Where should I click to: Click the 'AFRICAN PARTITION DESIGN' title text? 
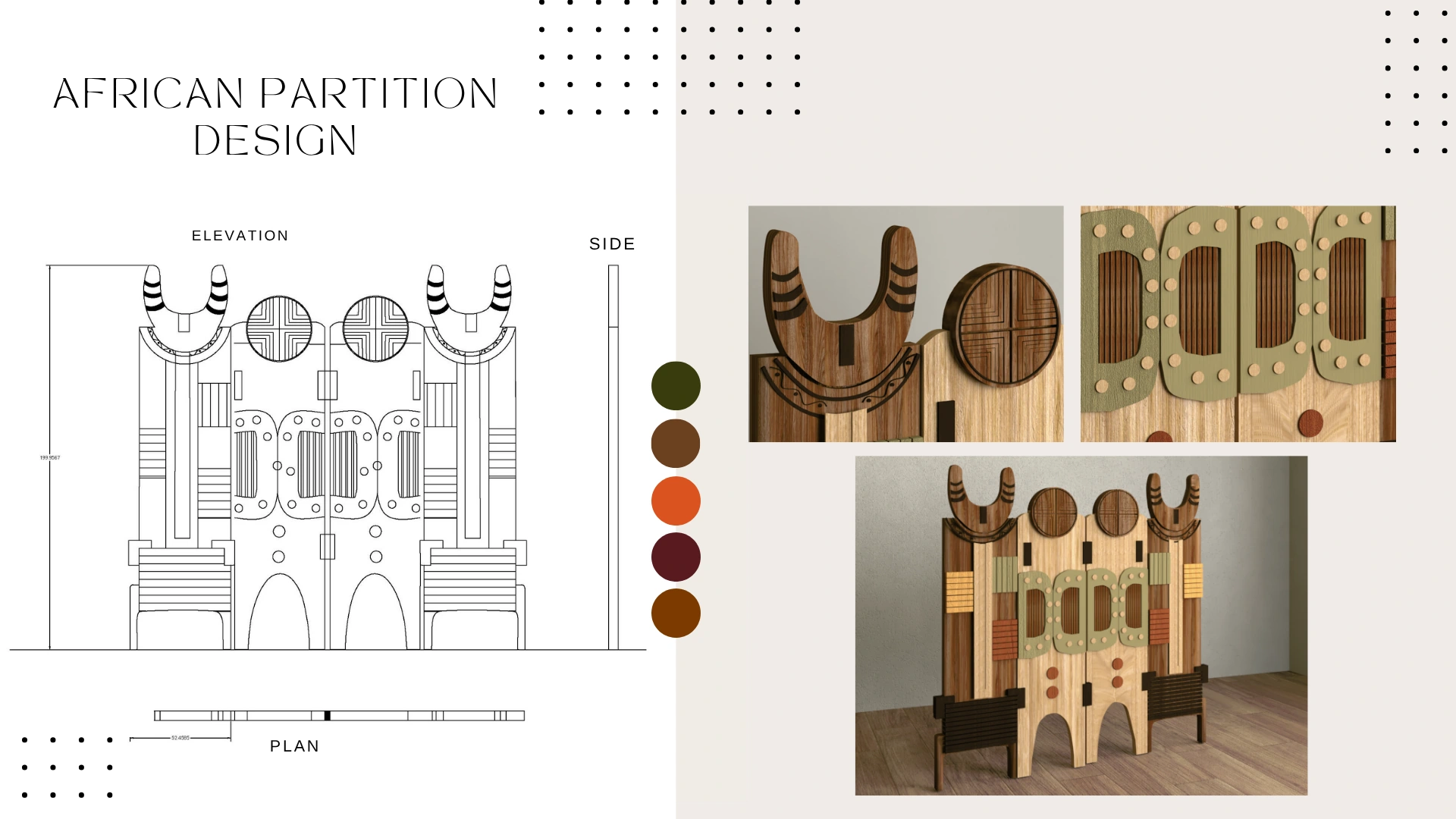point(275,116)
